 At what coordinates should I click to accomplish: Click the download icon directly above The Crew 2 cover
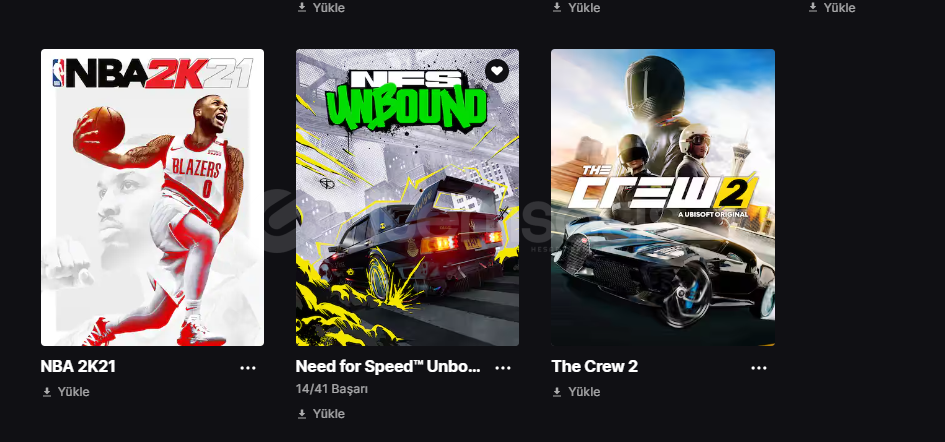(x=557, y=7)
